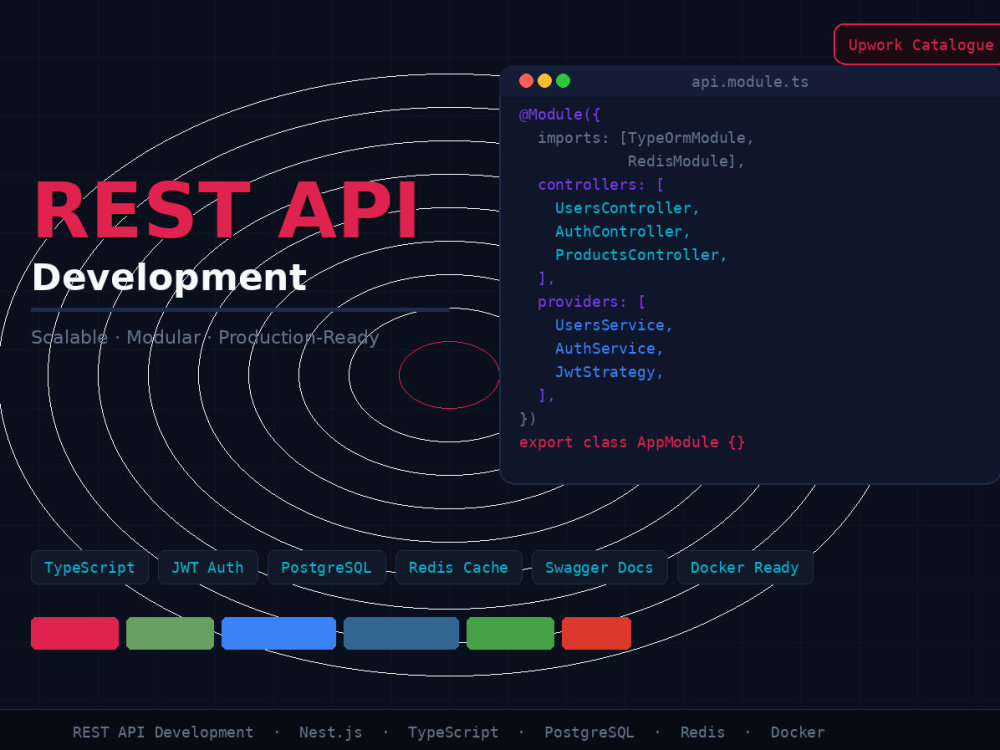
Task: Pick the orange-red color block
Action: (x=596, y=633)
